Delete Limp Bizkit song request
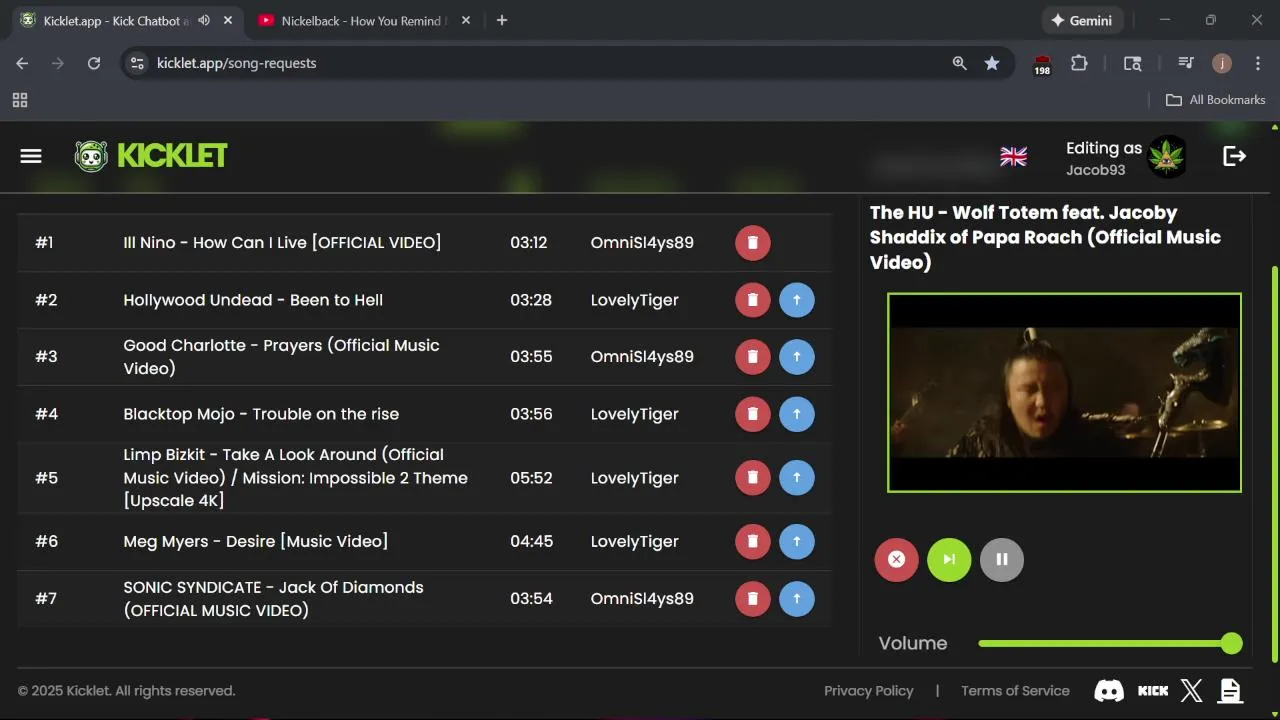This screenshot has height=720, width=1280. [753, 478]
